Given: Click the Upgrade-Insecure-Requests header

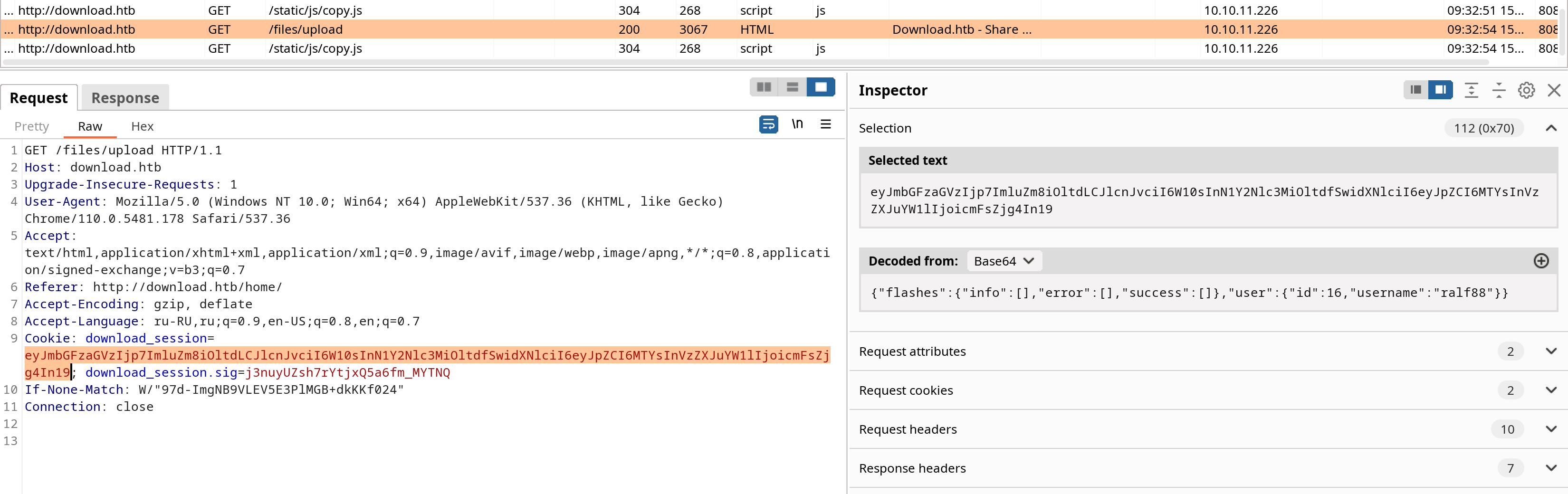Looking at the screenshot, I should tap(131, 184).
